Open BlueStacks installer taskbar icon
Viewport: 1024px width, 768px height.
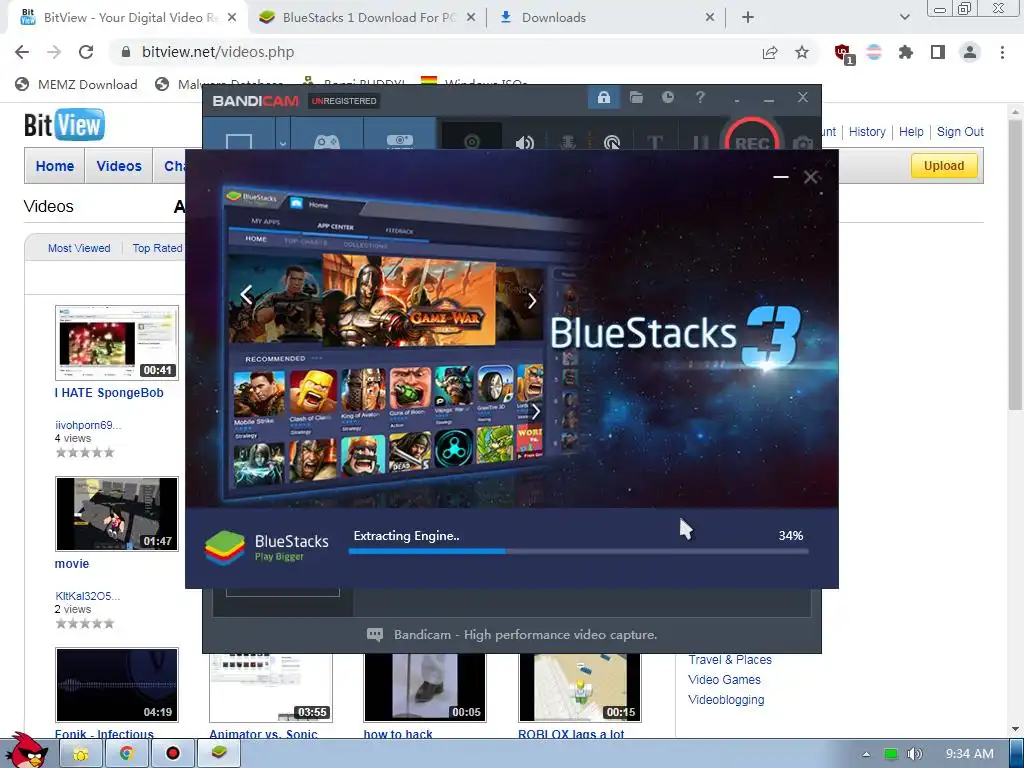pos(219,754)
